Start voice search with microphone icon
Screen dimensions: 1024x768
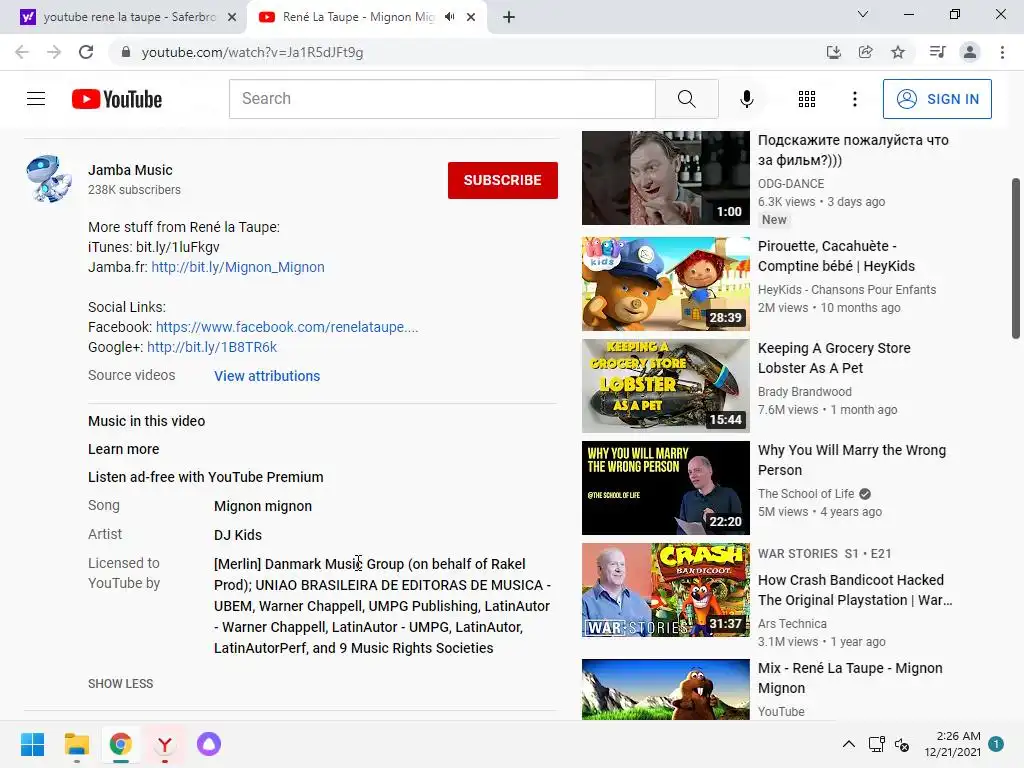pos(746,99)
